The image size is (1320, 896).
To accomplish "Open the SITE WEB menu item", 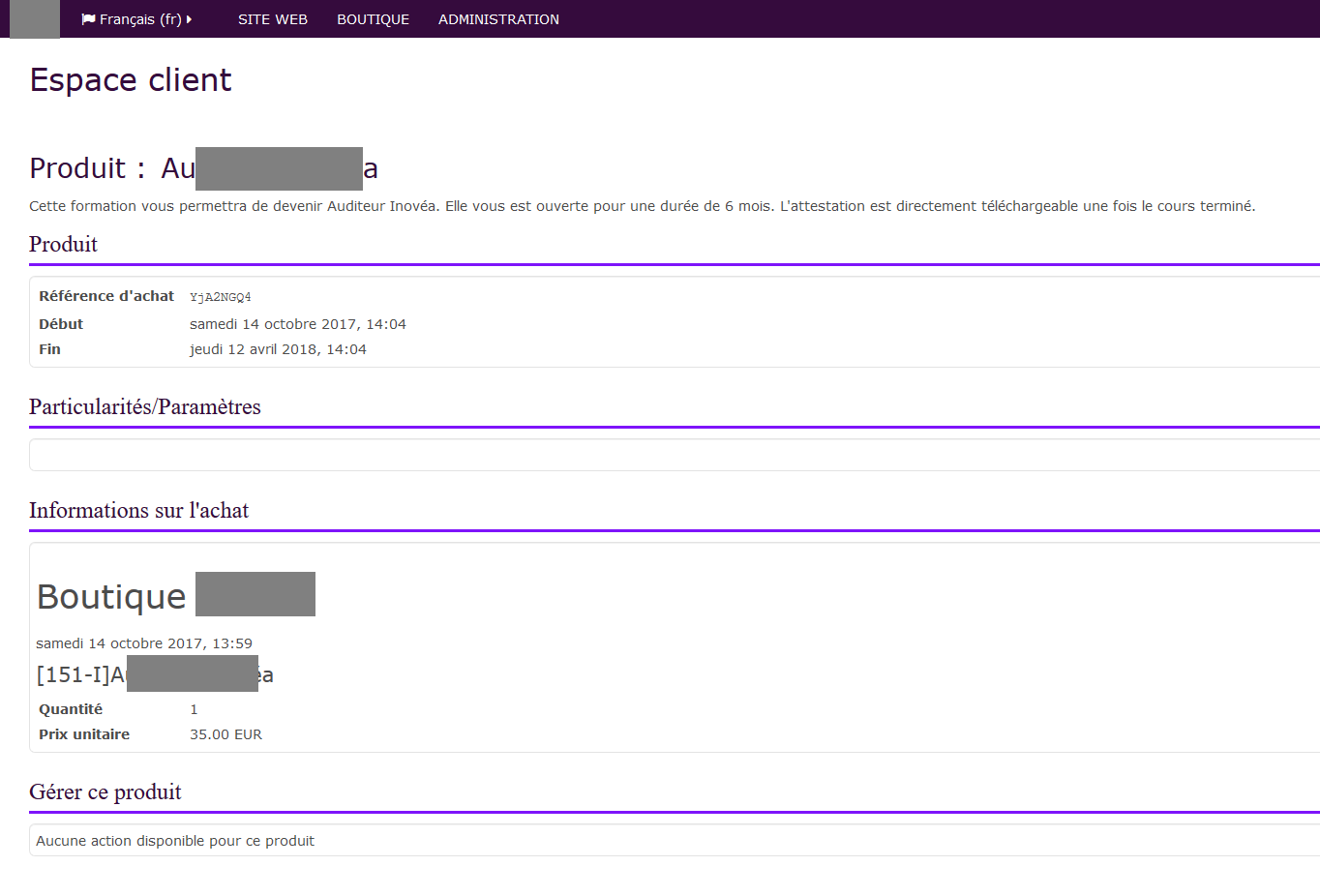I will click(272, 19).
